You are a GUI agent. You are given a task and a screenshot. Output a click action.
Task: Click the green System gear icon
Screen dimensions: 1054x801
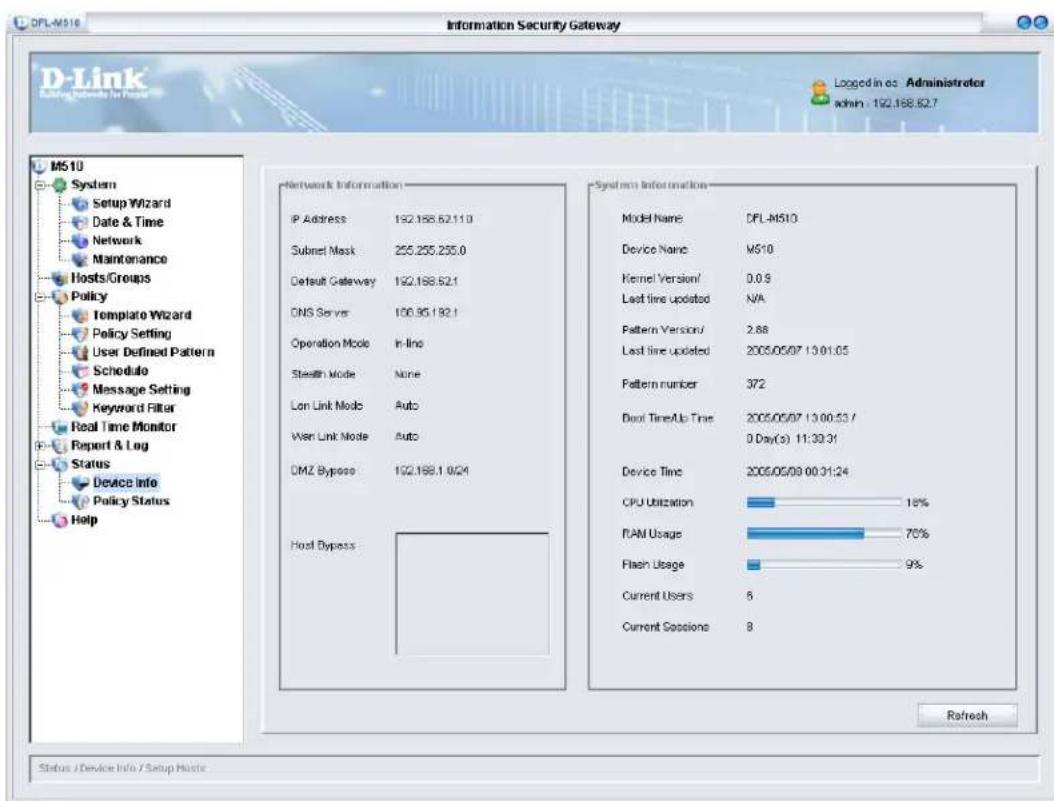[x=60, y=185]
